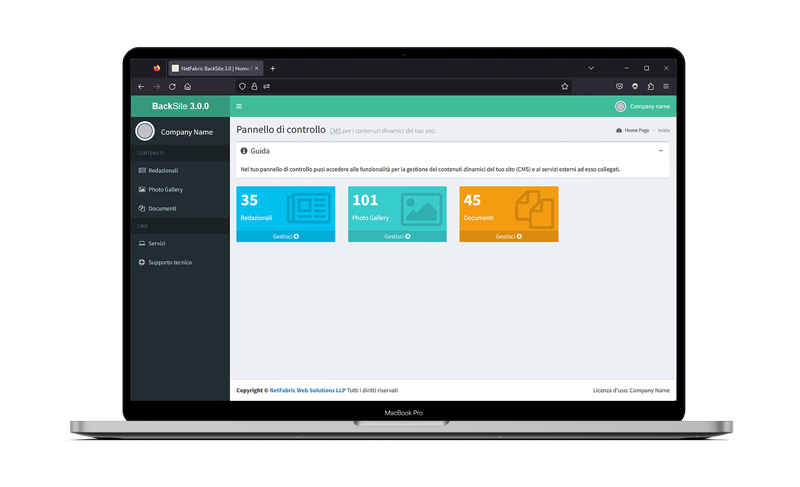
Task: Click the picture icon on Photo Gallery card
Action: [x=421, y=209]
